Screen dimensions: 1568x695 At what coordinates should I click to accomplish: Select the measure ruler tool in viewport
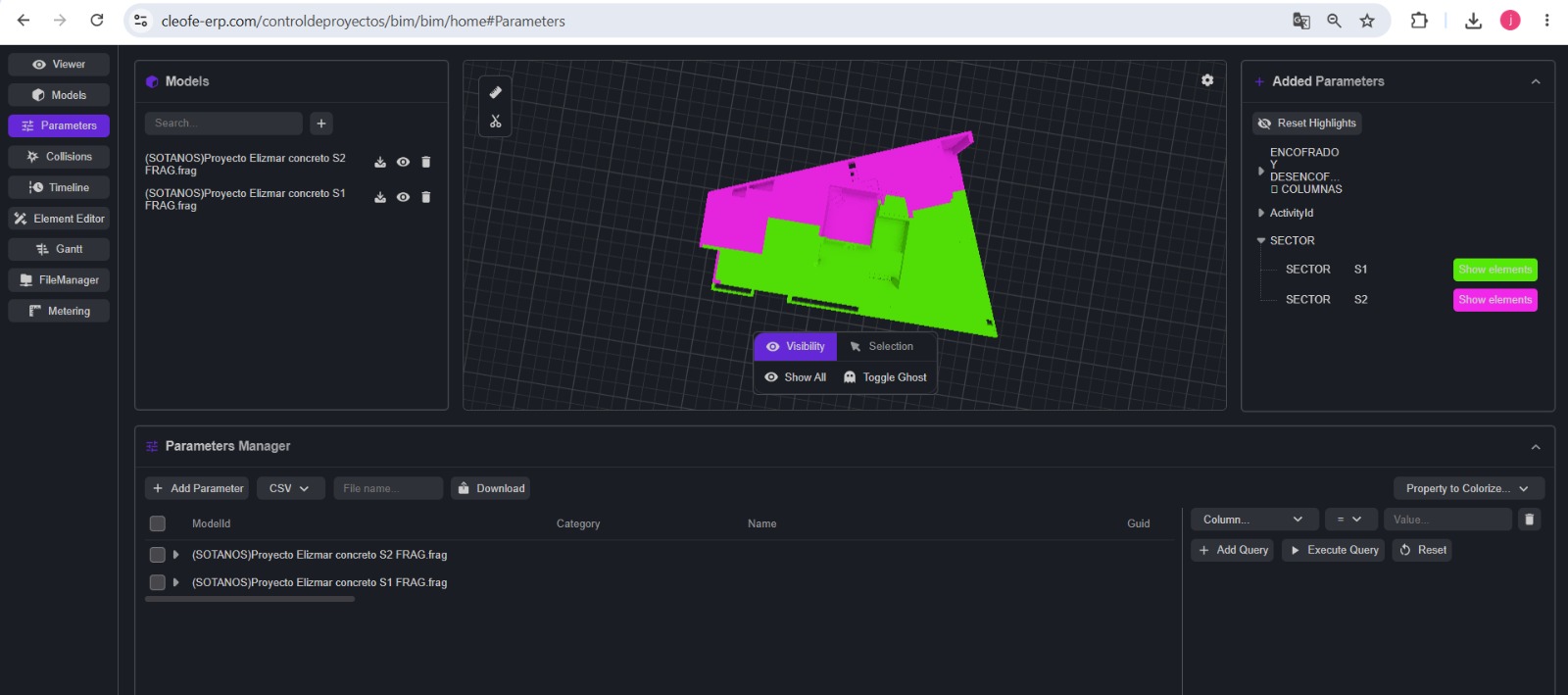(495, 92)
